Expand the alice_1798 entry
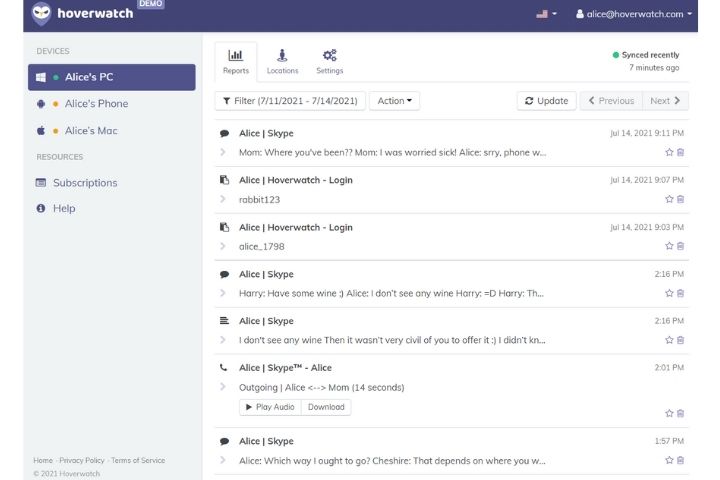The image size is (720, 480). (x=223, y=246)
